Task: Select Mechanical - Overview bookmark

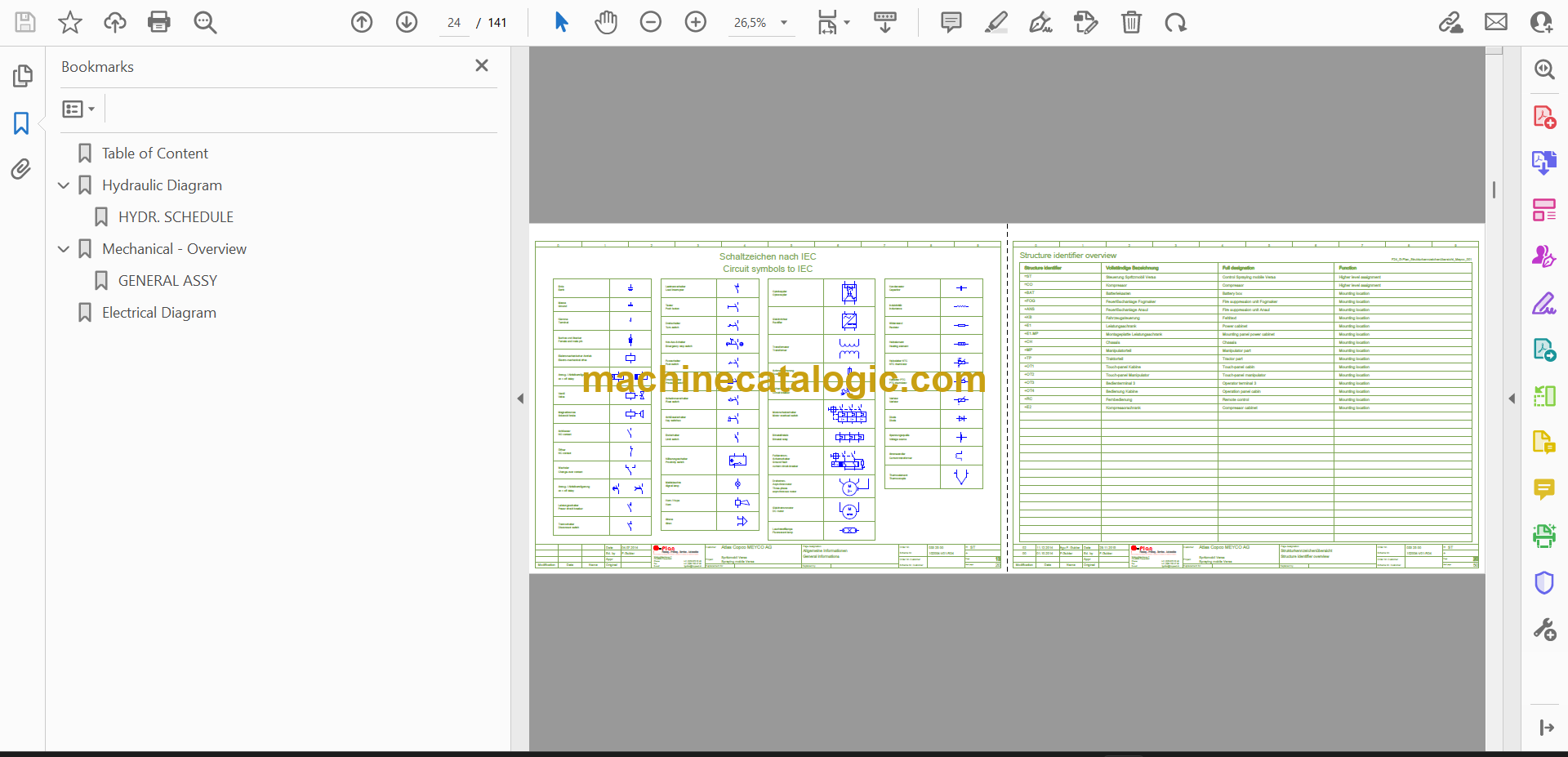Action: coord(174,249)
